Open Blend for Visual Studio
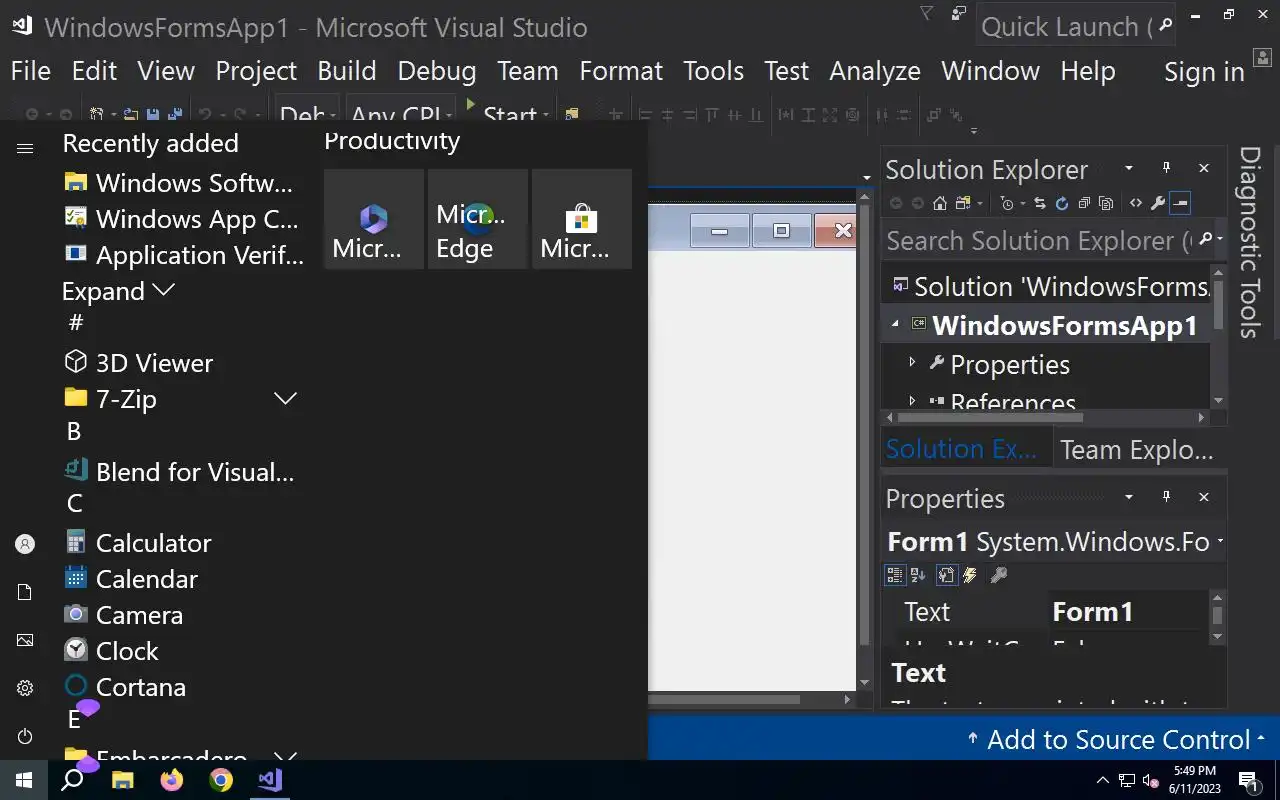This screenshot has height=800, width=1280. pos(180,471)
